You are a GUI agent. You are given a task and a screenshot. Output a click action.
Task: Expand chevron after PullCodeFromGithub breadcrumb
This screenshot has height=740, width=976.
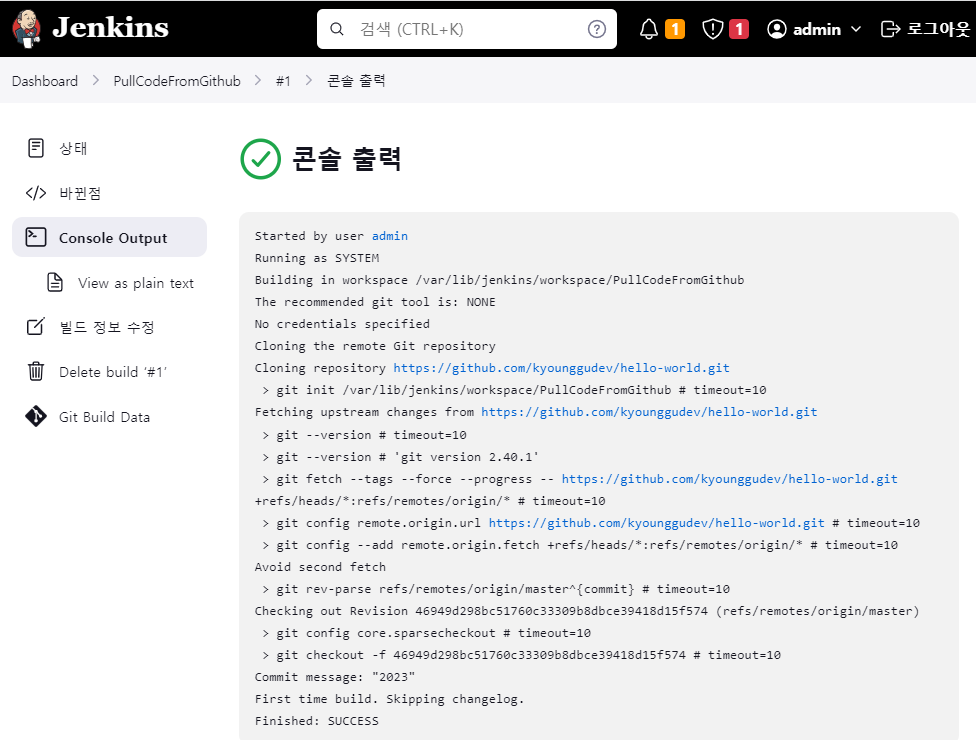pyautogui.click(x=258, y=80)
